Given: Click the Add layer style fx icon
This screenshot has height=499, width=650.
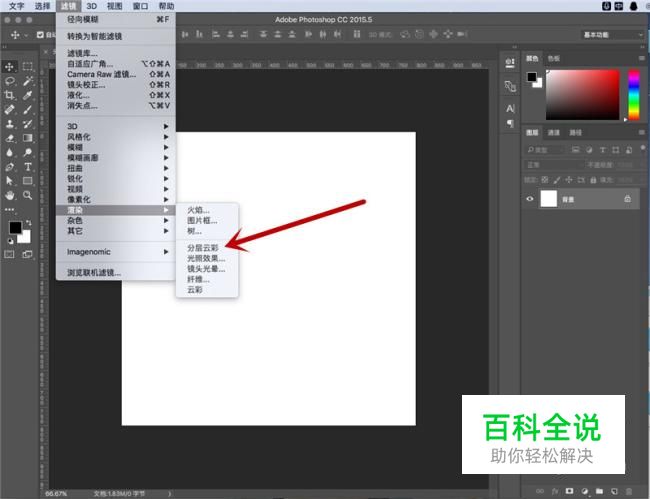Looking at the screenshot, I should (x=555, y=491).
